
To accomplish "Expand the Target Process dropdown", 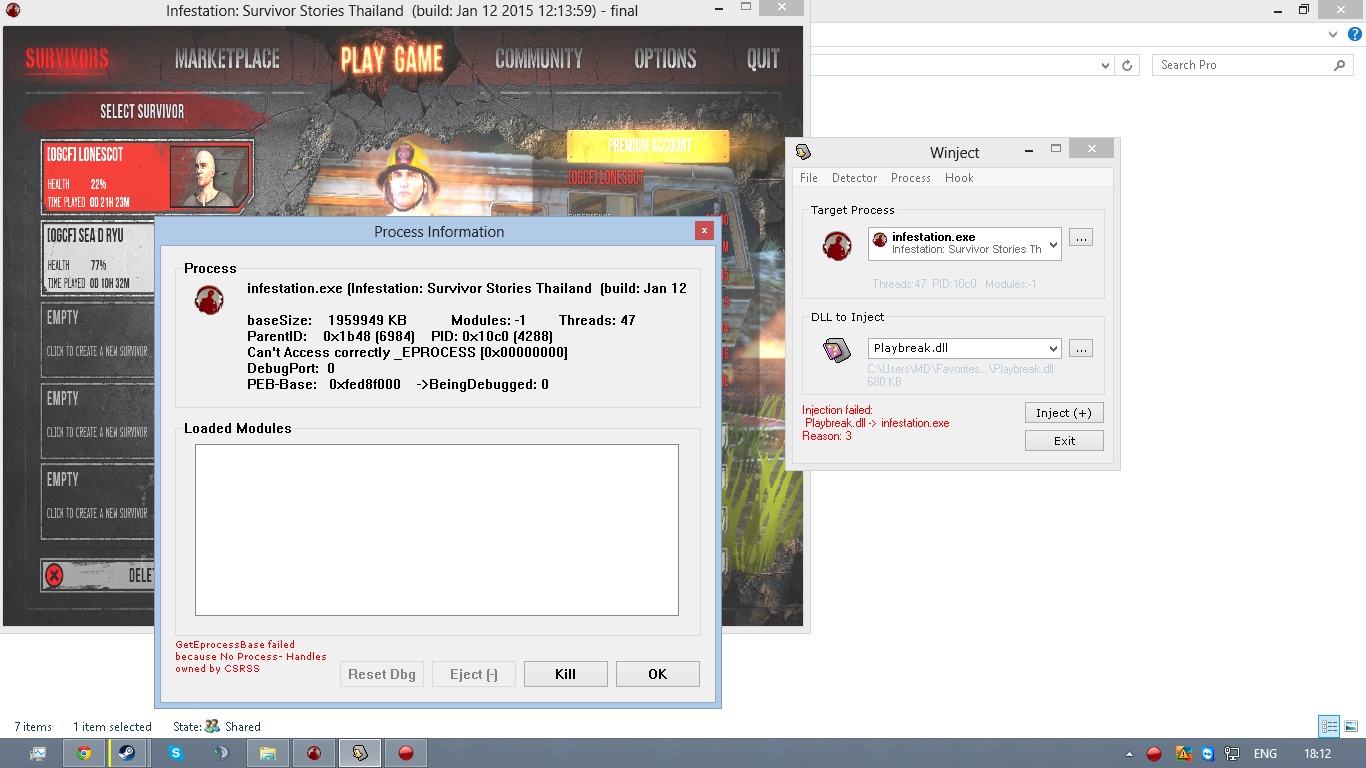I will click(x=1052, y=243).
